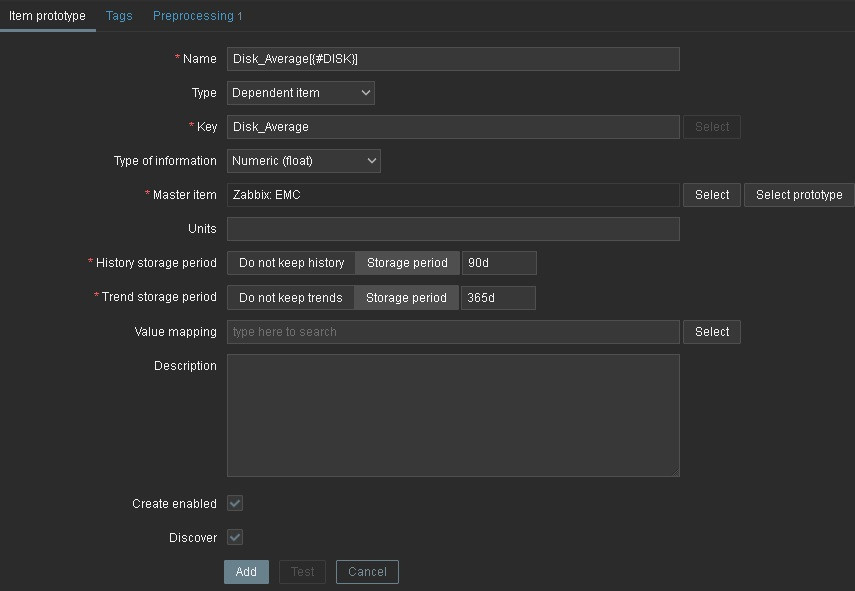855x591 pixels.
Task: Switch to the Tags tab
Action: [x=119, y=16]
